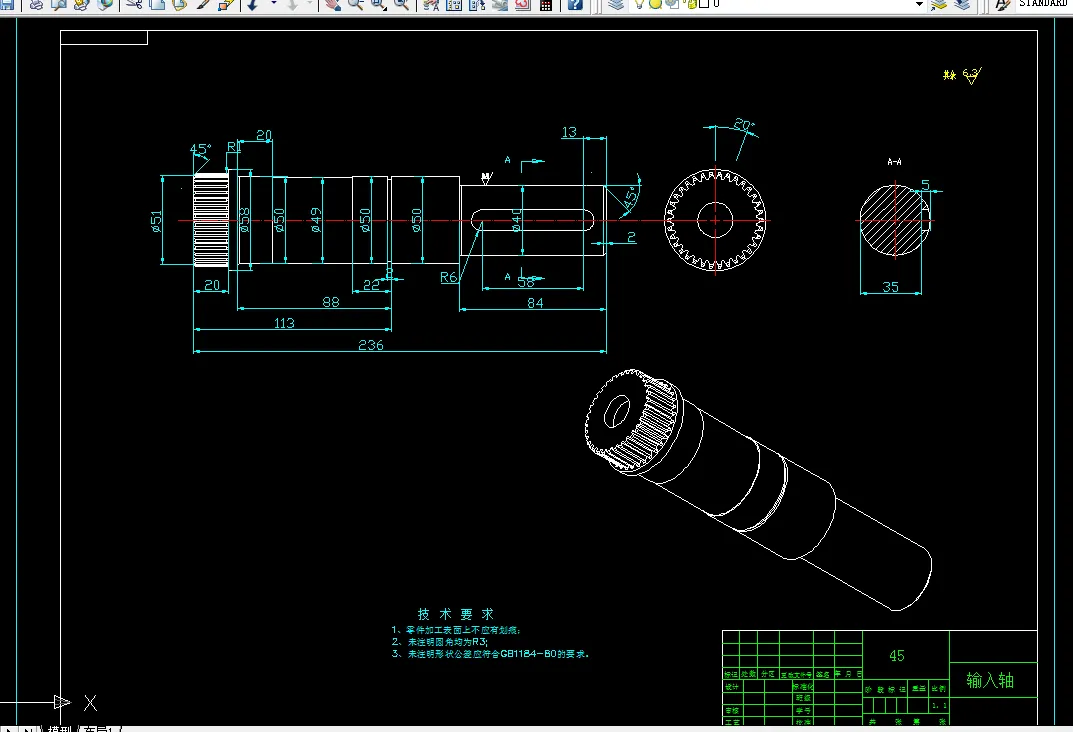Click the 3D DWF globe icon
The height and width of the screenshot is (732, 1073).
105,4
